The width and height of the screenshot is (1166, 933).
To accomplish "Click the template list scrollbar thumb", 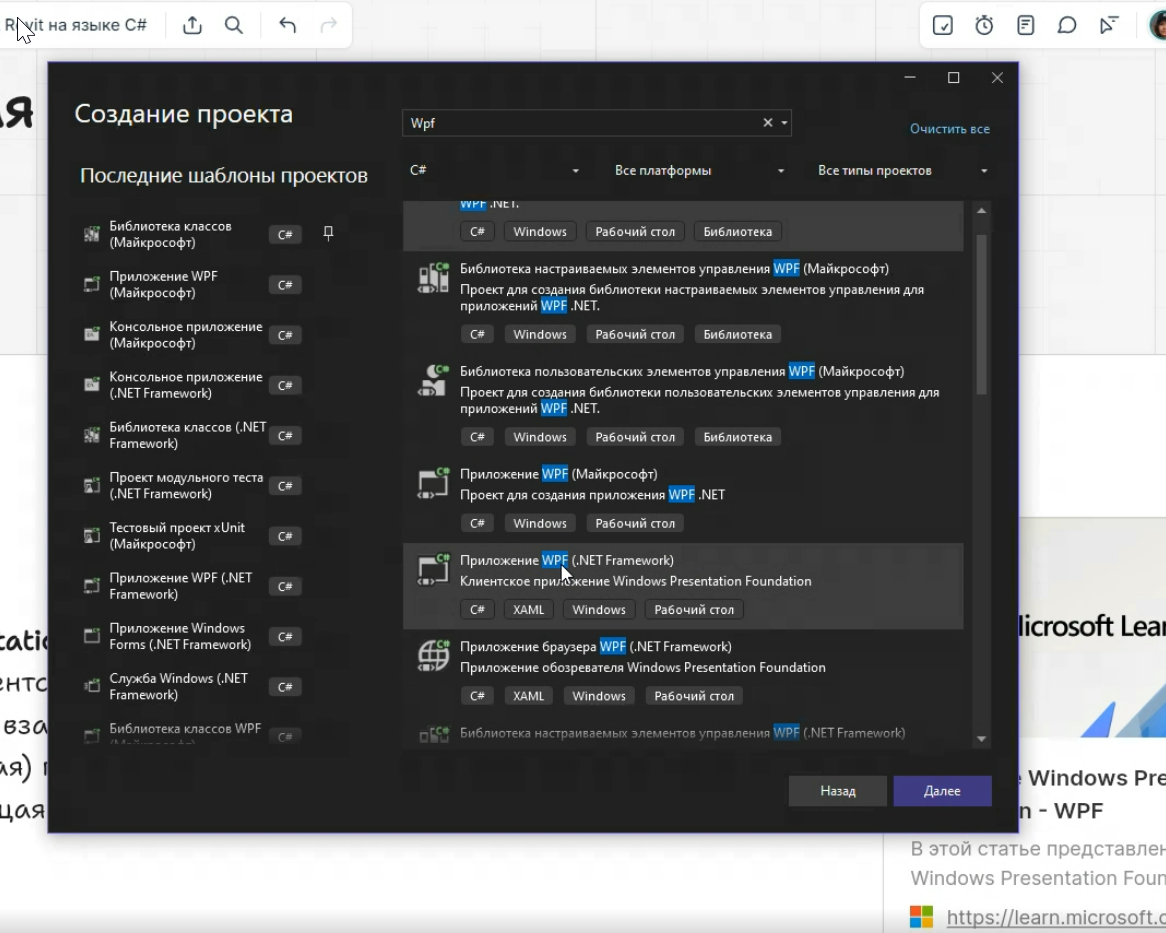I will [x=982, y=314].
